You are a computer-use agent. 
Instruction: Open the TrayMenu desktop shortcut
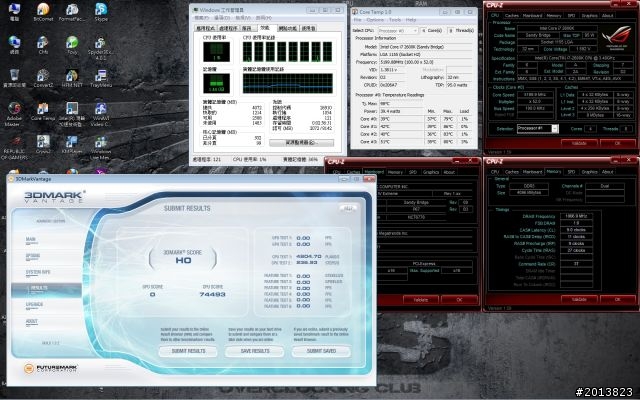click(x=101, y=78)
